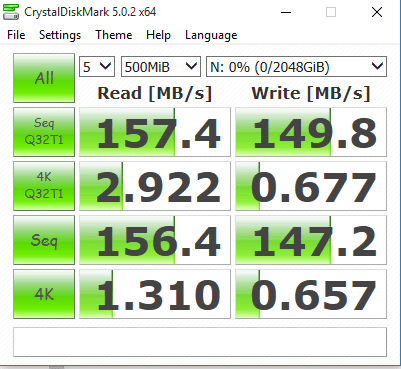Open the Theme menu
This screenshot has height=369, width=401.
(114, 35)
